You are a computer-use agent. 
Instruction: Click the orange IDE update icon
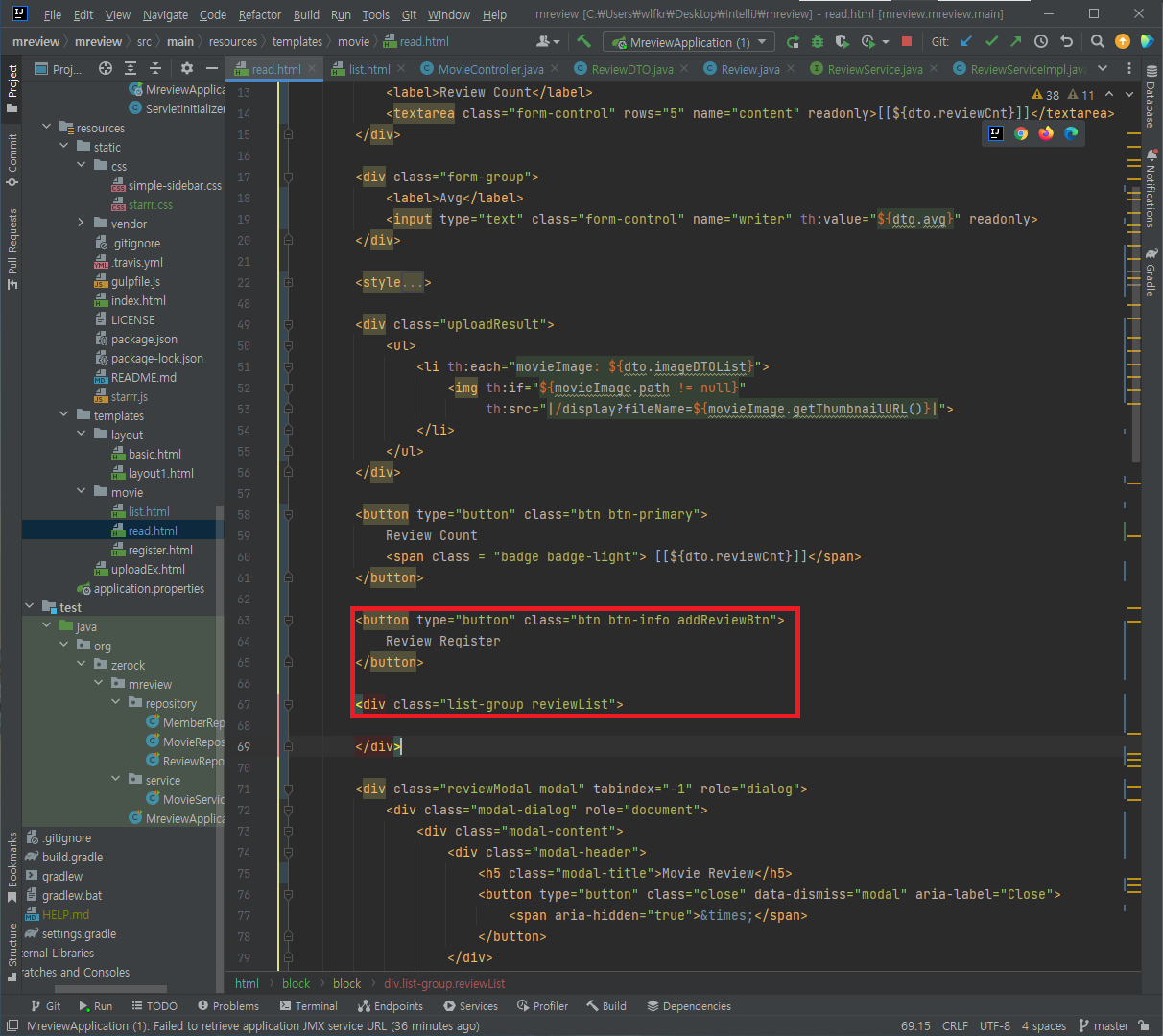click(1123, 41)
